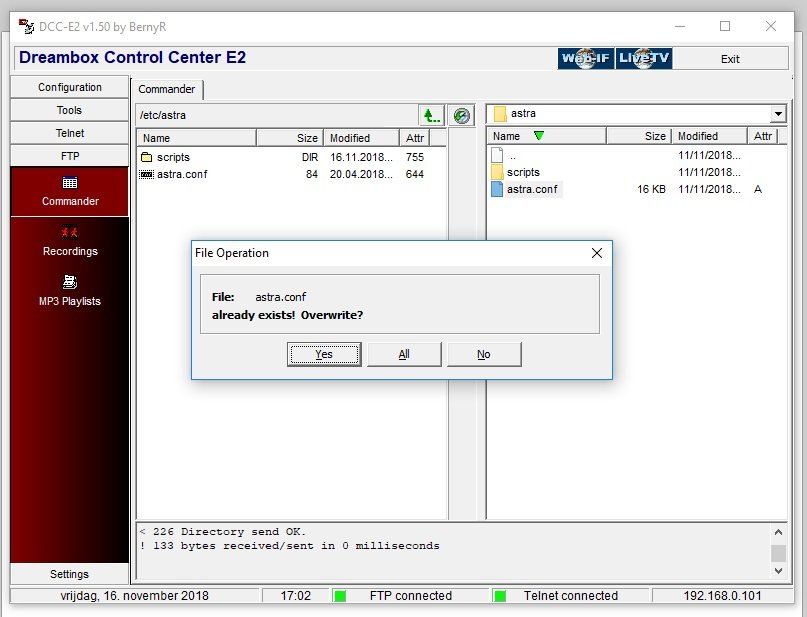
Task: Click the Web-IF icon button
Action: point(585,59)
